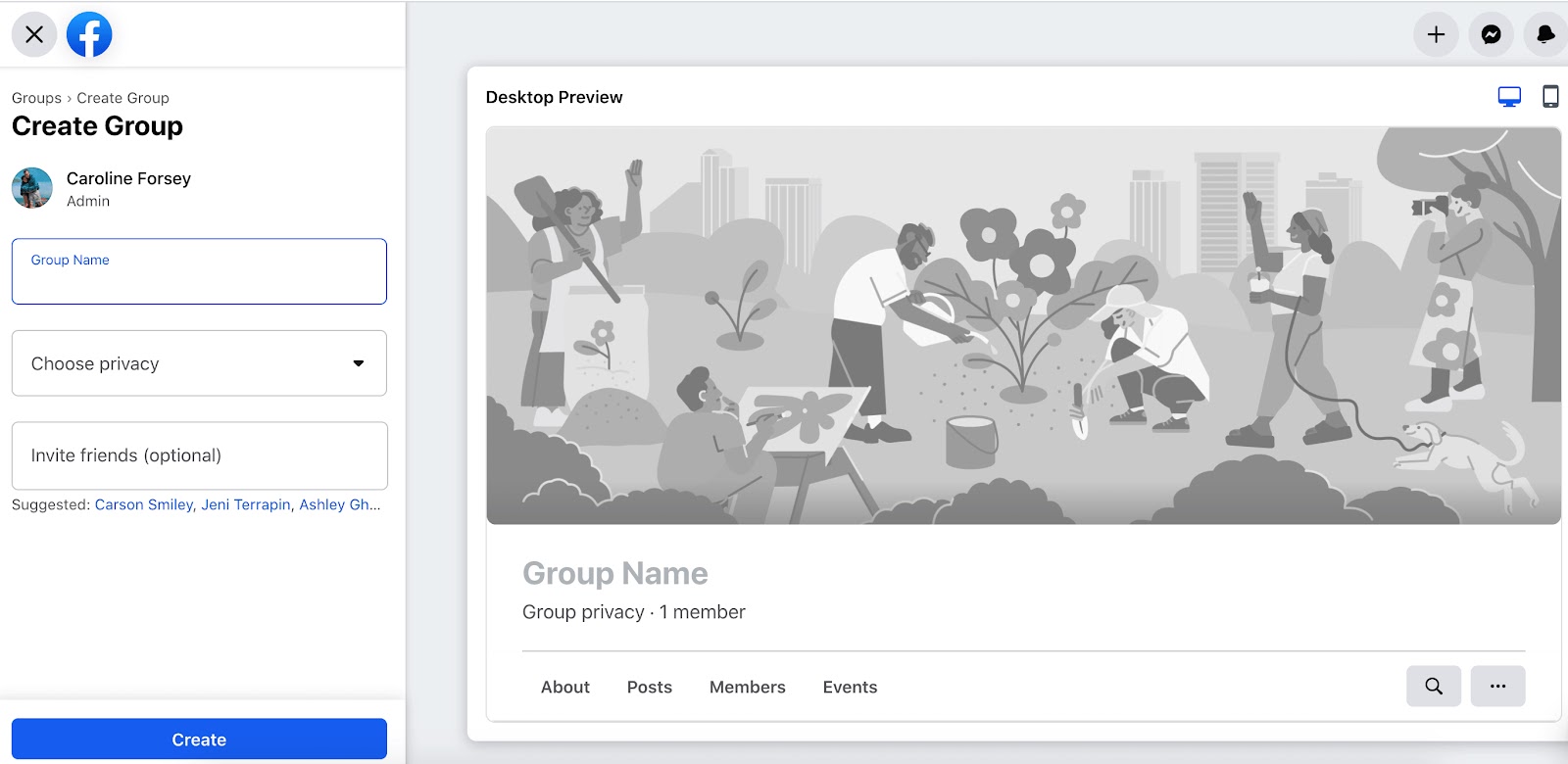Screen dimensions: 1568x764
Task: Open the Events tab
Action: (850, 687)
